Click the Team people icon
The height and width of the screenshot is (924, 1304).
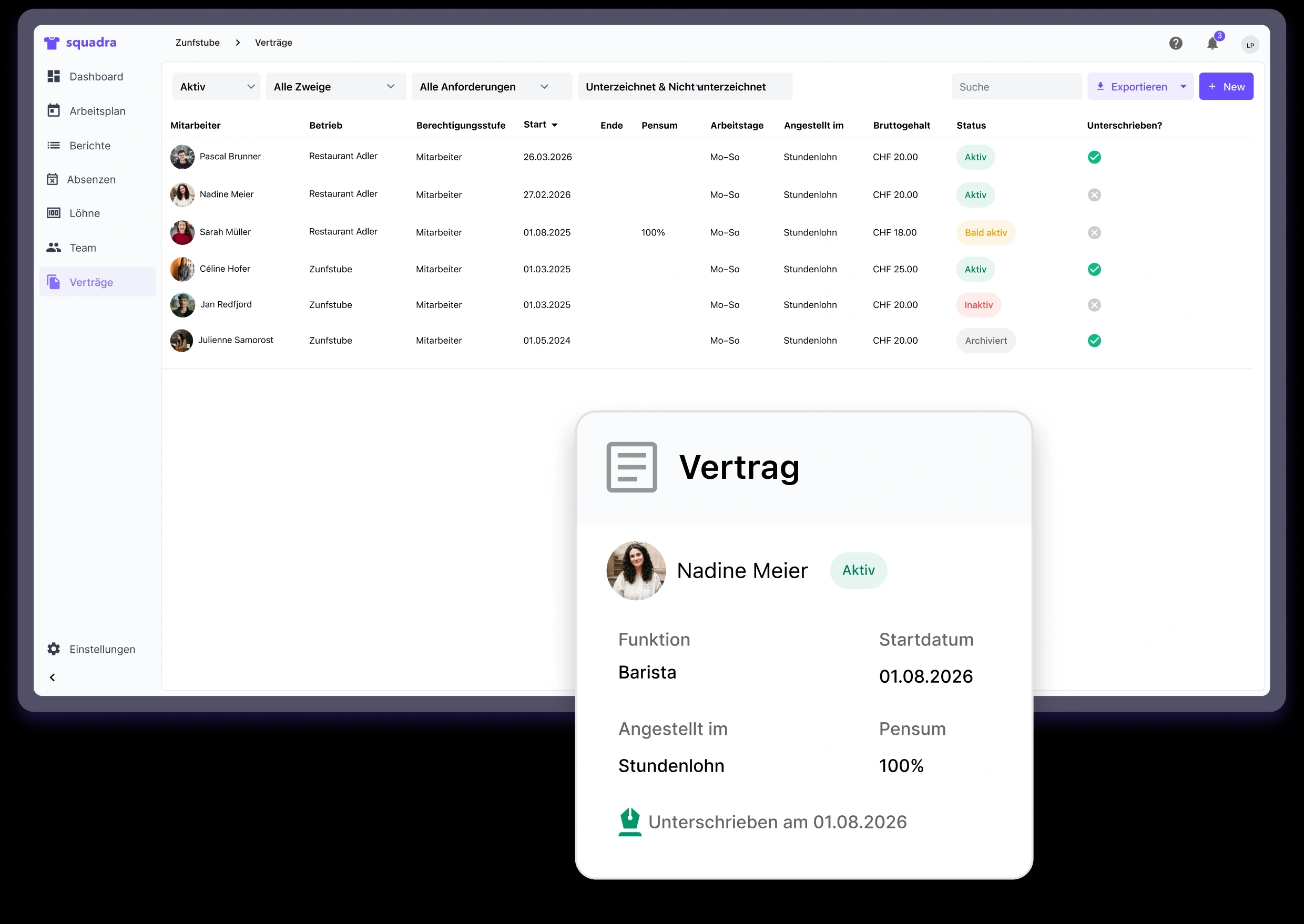pos(54,248)
